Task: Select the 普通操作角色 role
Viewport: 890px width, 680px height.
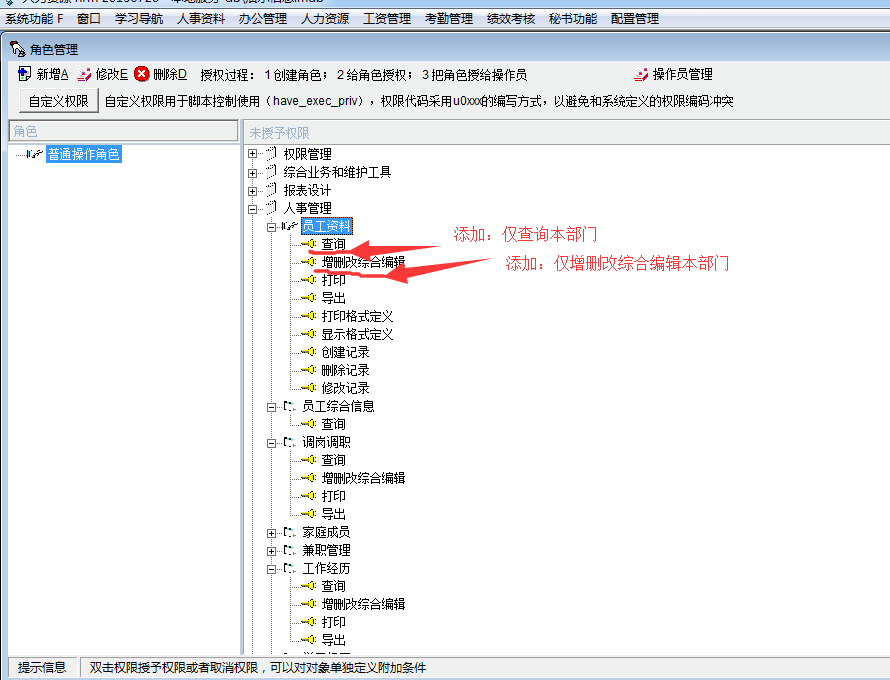Action: click(x=84, y=154)
